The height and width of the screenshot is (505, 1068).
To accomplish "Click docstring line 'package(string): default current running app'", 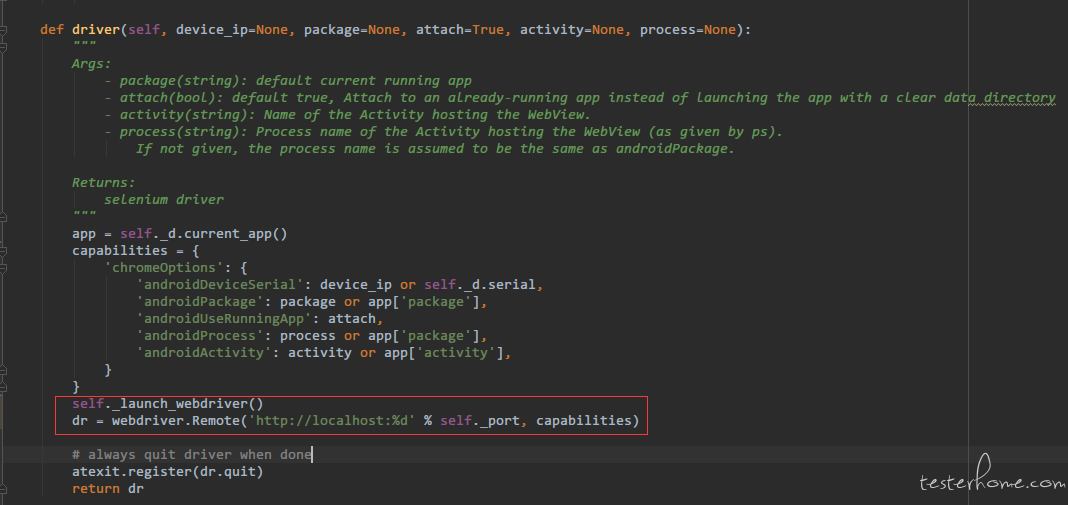I will [x=296, y=81].
